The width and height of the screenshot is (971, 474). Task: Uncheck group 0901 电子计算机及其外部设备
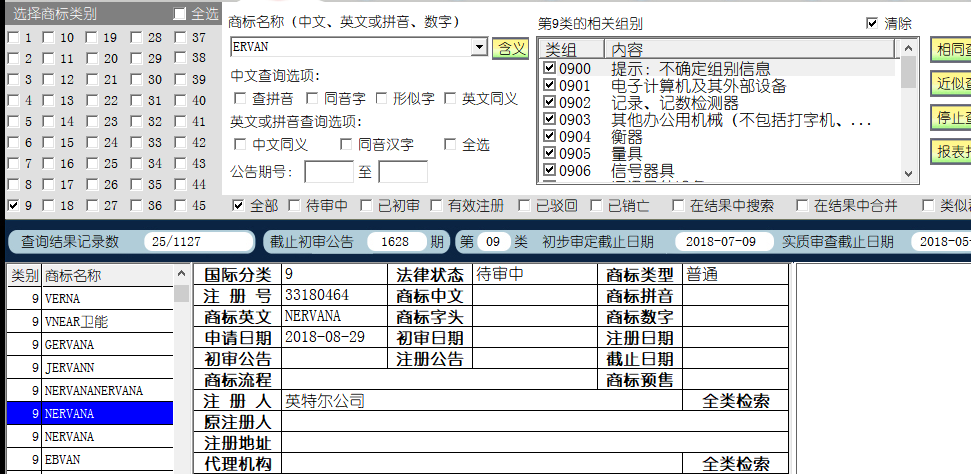[x=549, y=85]
